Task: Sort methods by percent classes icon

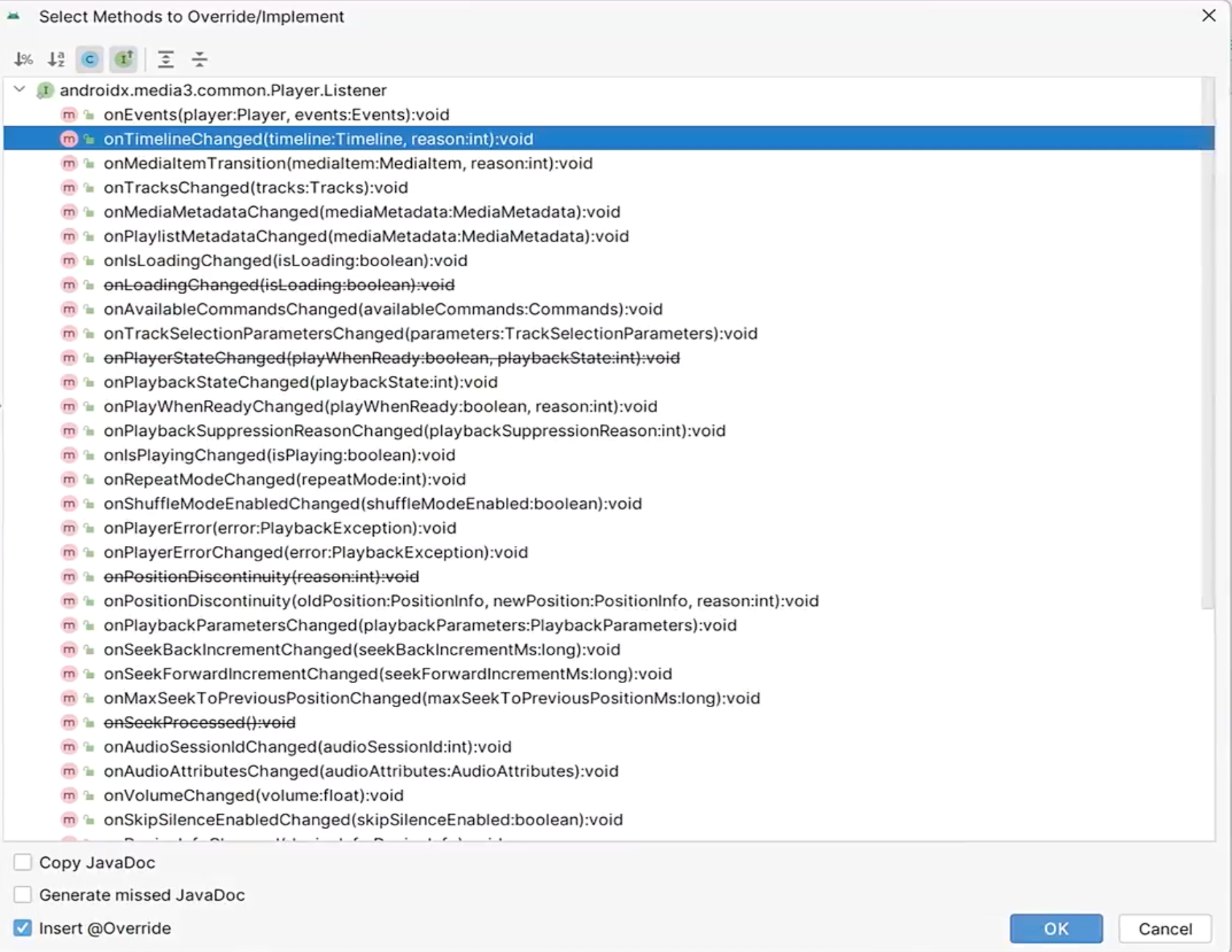Action: pyautogui.click(x=23, y=59)
